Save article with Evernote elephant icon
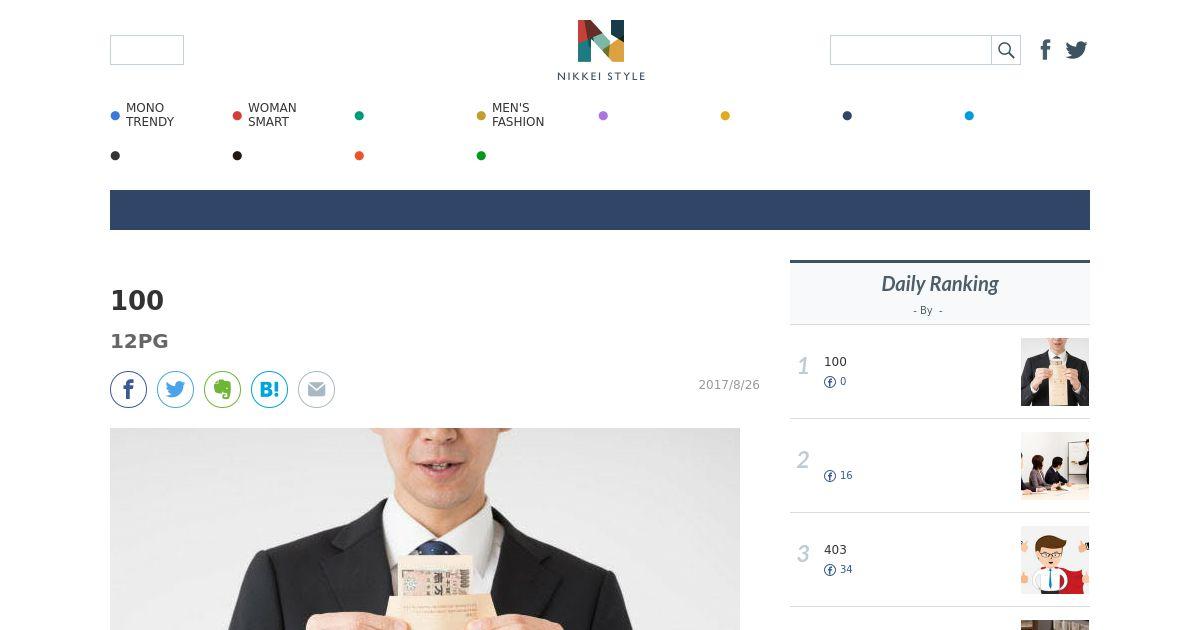 point(222,389)
